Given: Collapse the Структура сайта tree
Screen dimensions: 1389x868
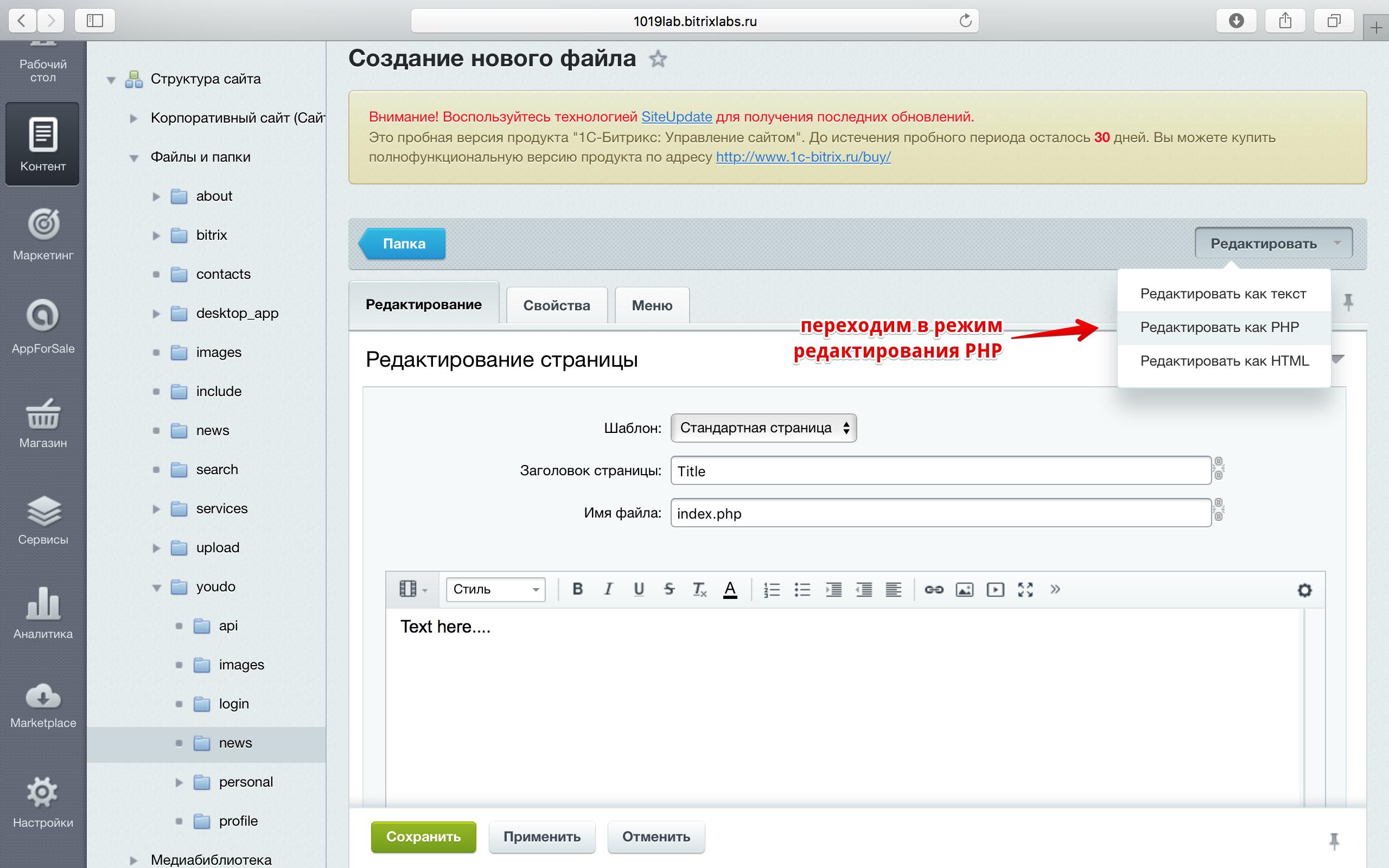Looking at the screenshot, I should [x=111, y=80].
